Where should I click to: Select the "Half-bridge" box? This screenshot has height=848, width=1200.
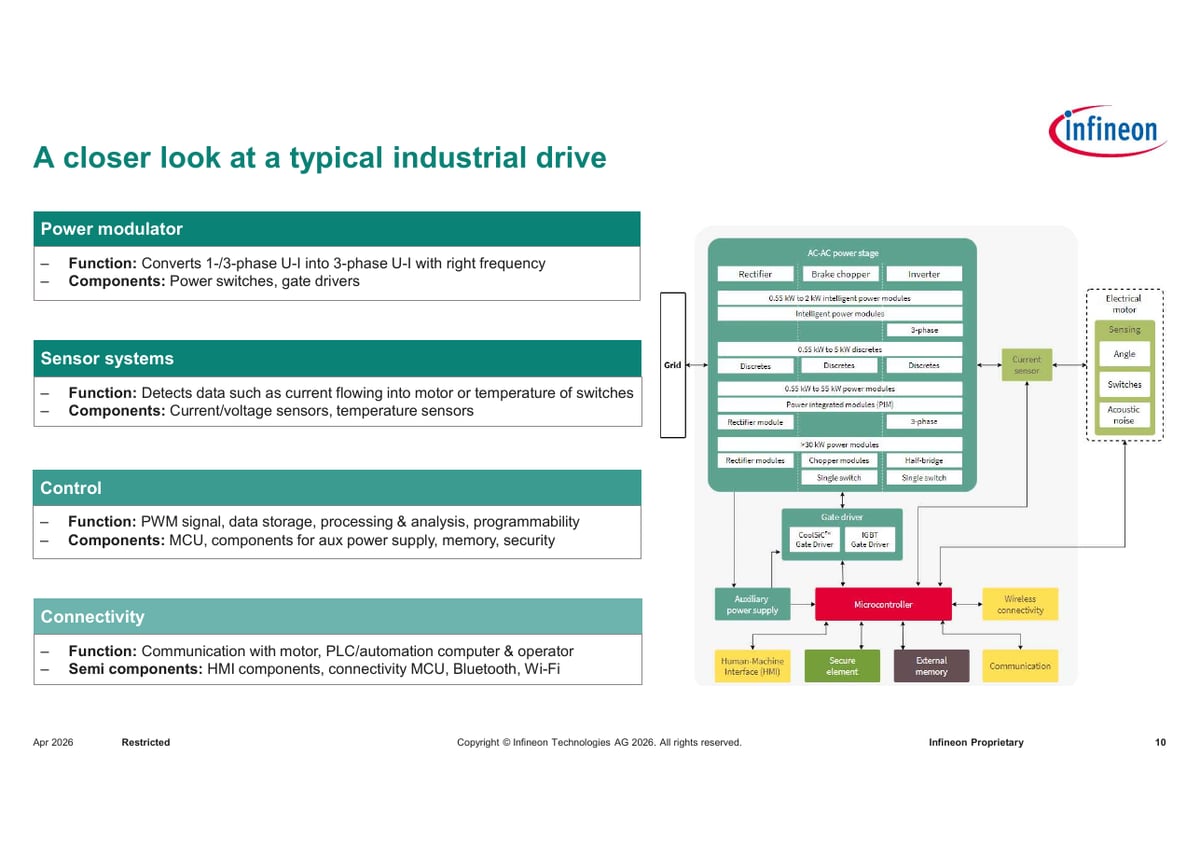pos(924,461)
